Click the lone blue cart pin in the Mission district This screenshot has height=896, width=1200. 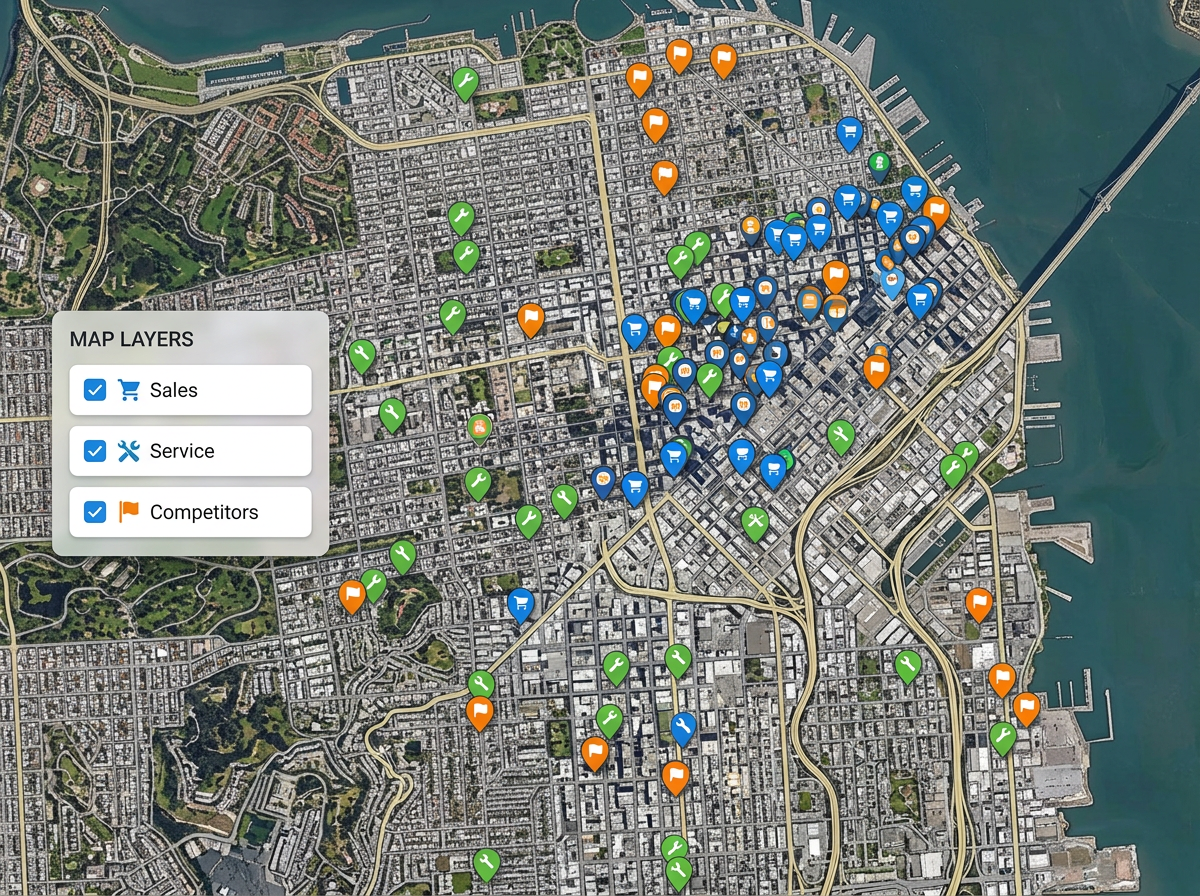(x=519, y=600)
